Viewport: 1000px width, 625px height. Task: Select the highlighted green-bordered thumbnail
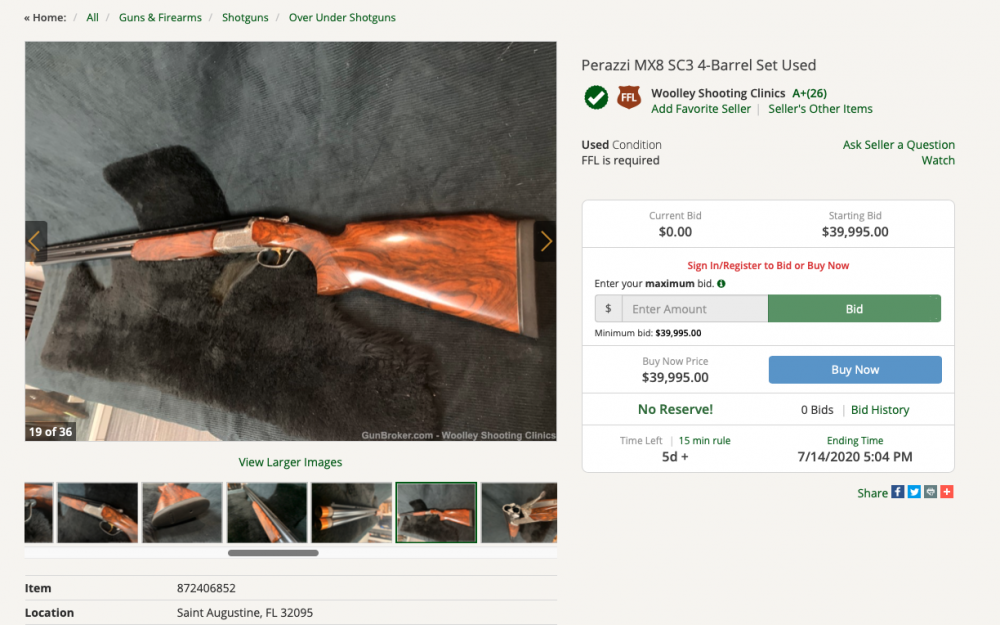[x=436, y=513]
